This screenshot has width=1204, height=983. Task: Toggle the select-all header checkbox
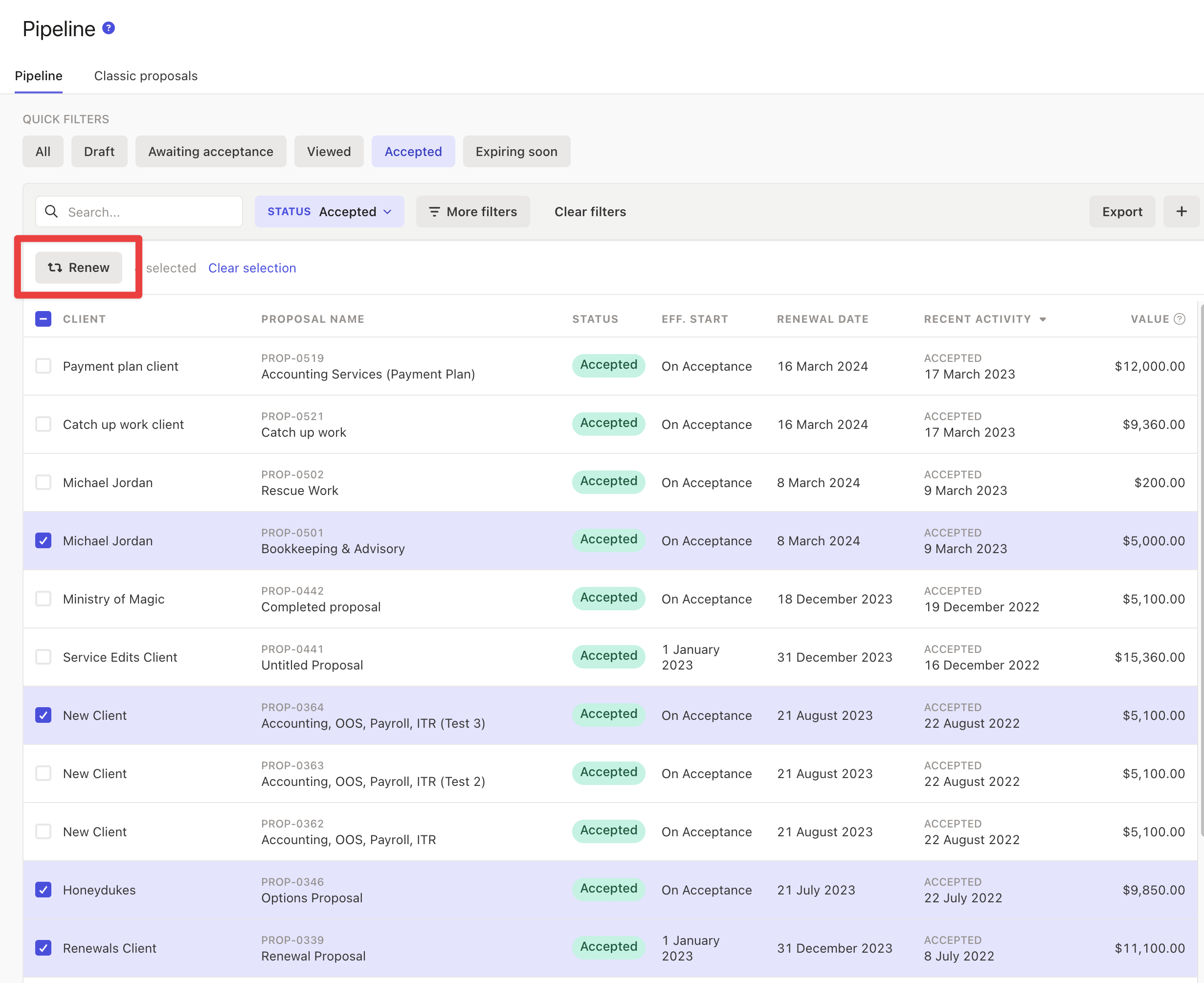pos(44,319)
